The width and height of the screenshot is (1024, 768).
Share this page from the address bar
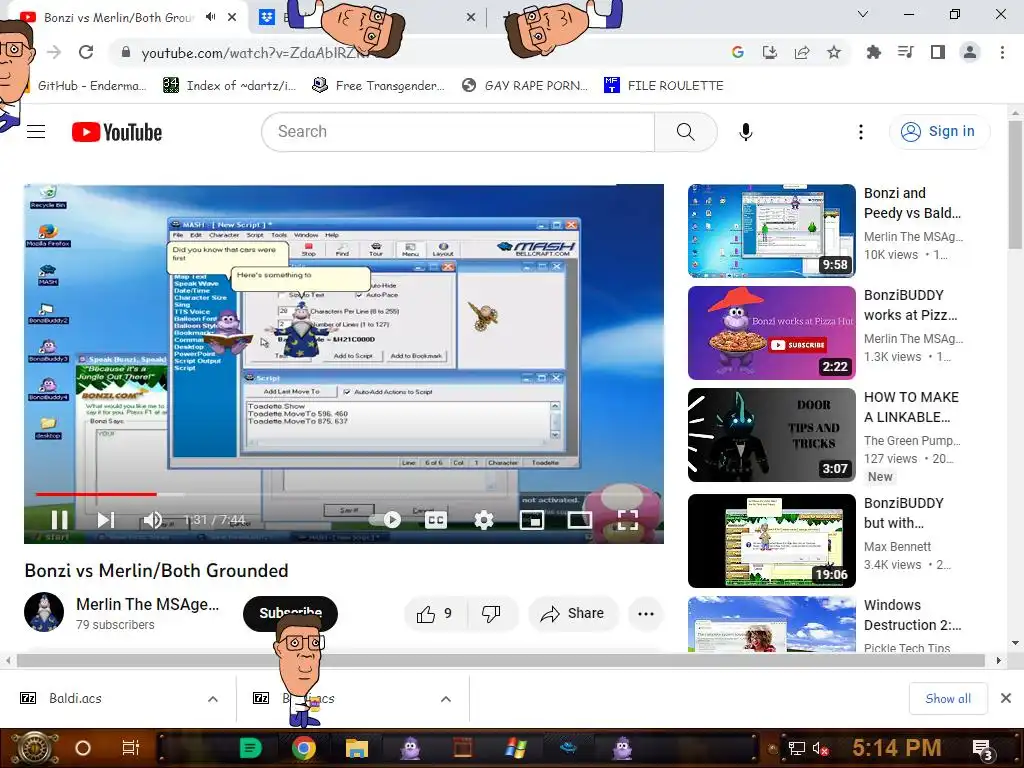[x=802, y=52]
